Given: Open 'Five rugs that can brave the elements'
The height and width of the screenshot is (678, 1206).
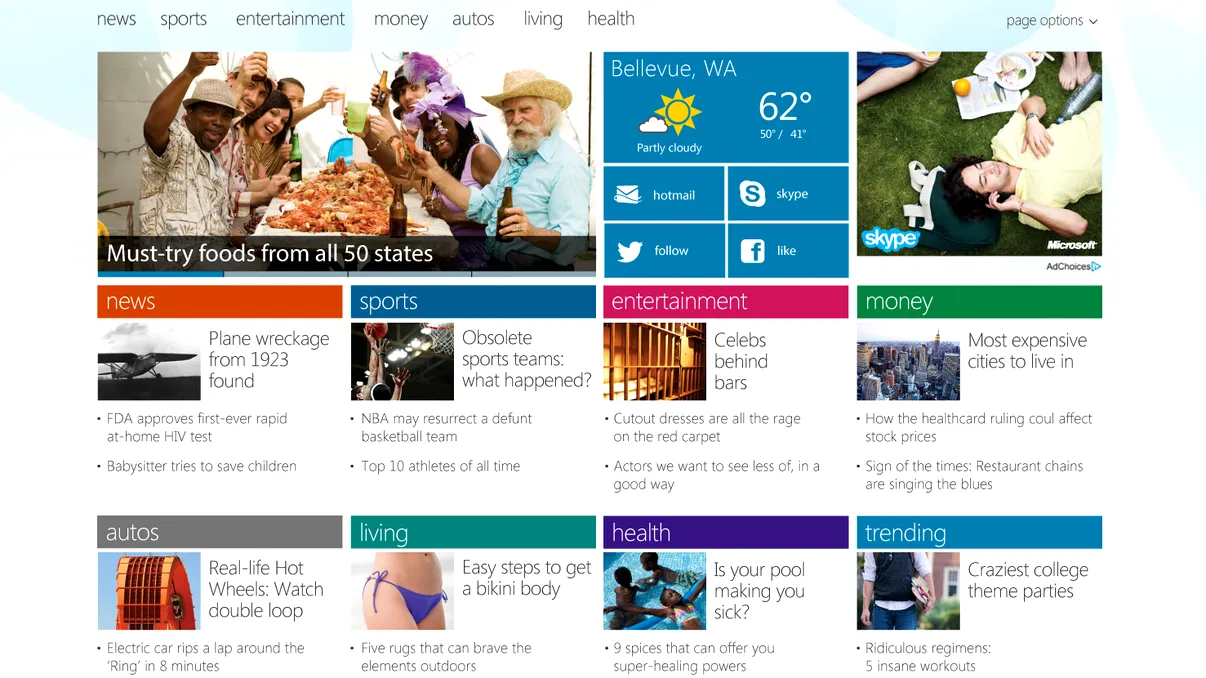Looking at the screenshot, I should point(446,657).
